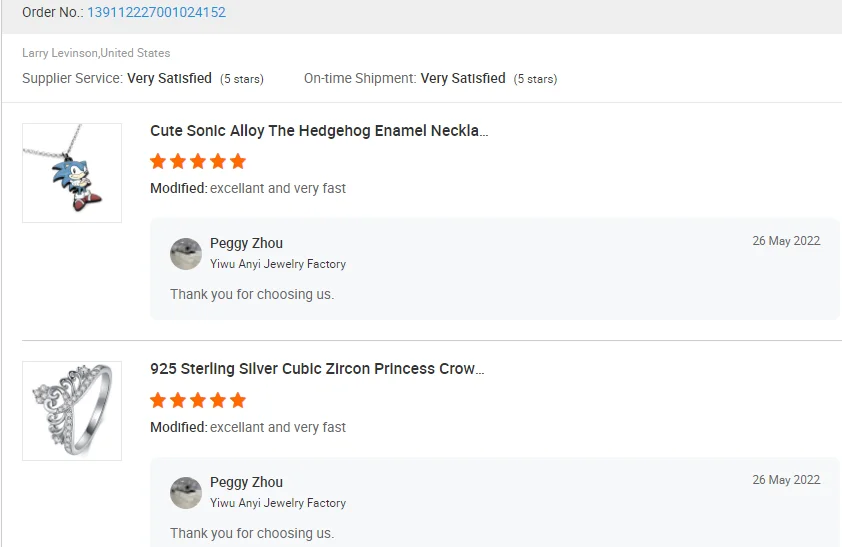The width and height of the screenshot is (842, 547).
Task: Click the third star of the Sonic necklace rating
Action: 198,161
